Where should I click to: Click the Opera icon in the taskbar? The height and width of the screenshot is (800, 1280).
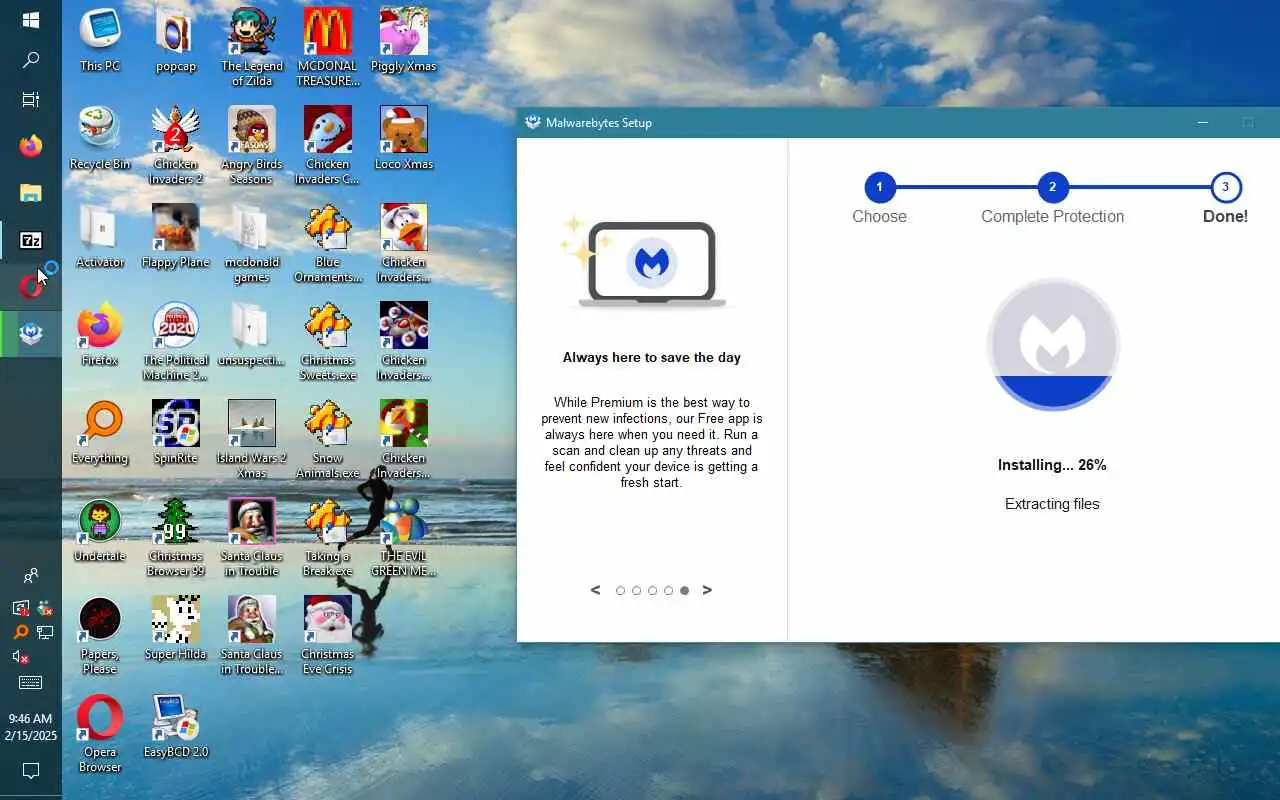[30, 287]
